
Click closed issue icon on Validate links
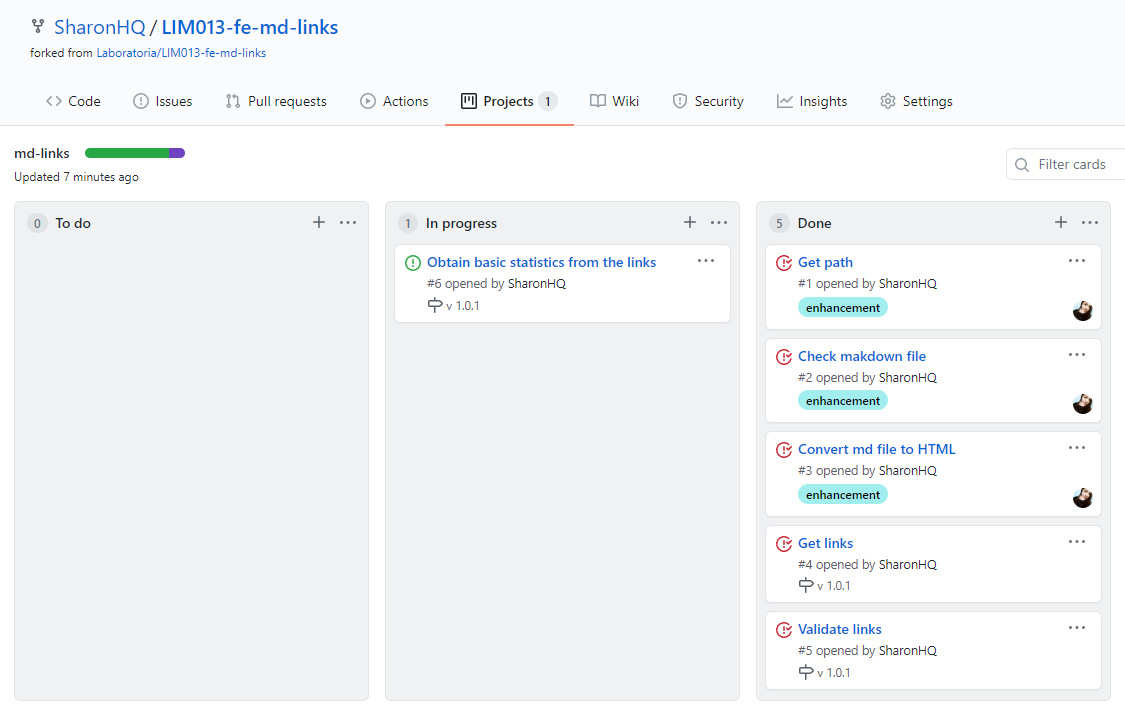click(784, 630)
